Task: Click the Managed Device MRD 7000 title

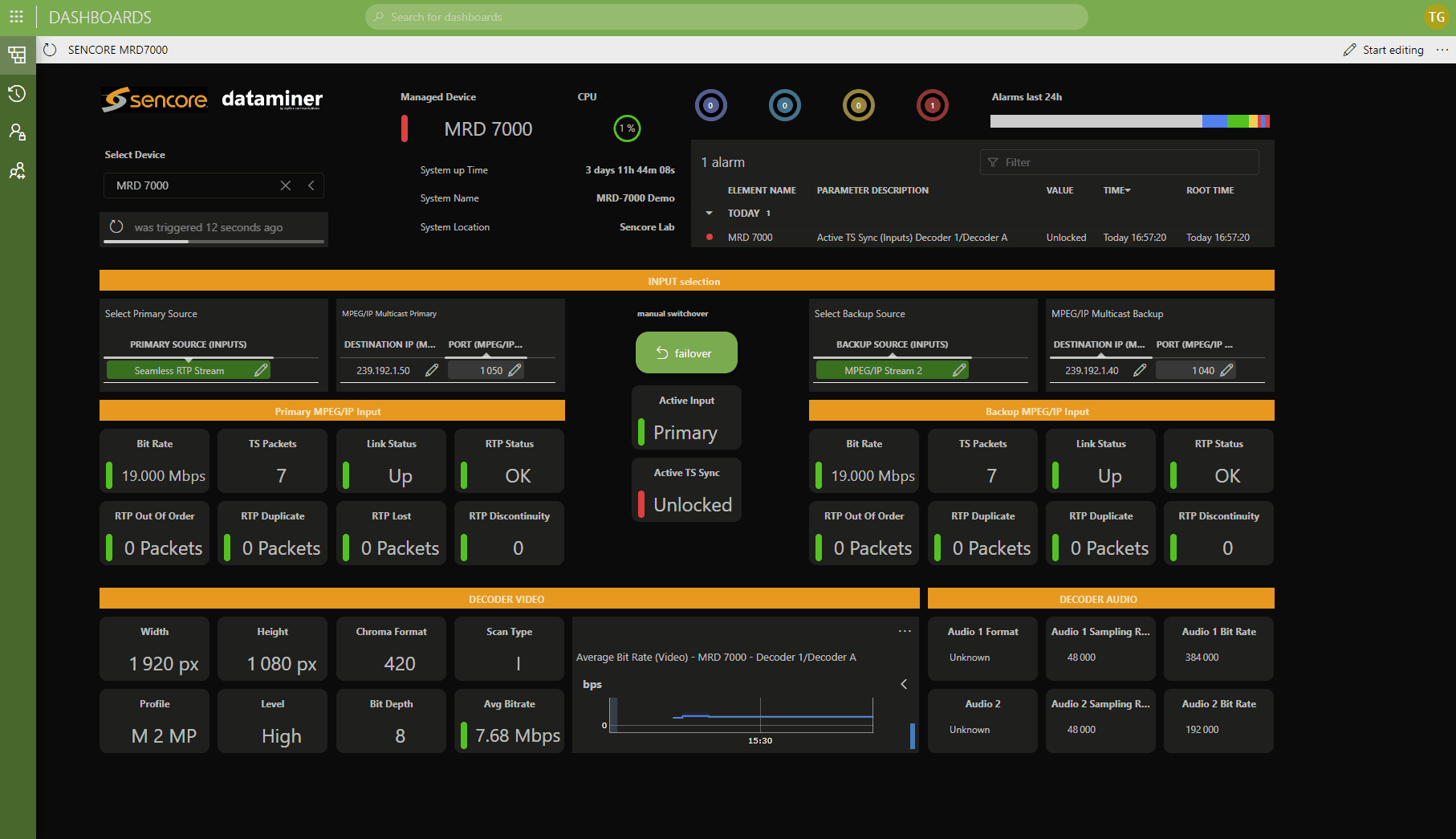Action: (488, 129)
